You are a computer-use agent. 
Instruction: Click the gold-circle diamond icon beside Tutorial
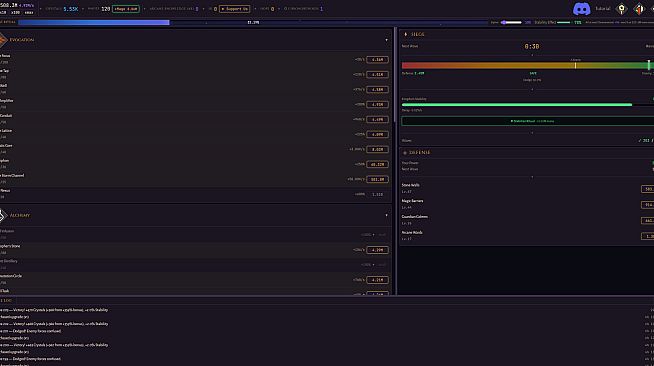click(621, 9)
